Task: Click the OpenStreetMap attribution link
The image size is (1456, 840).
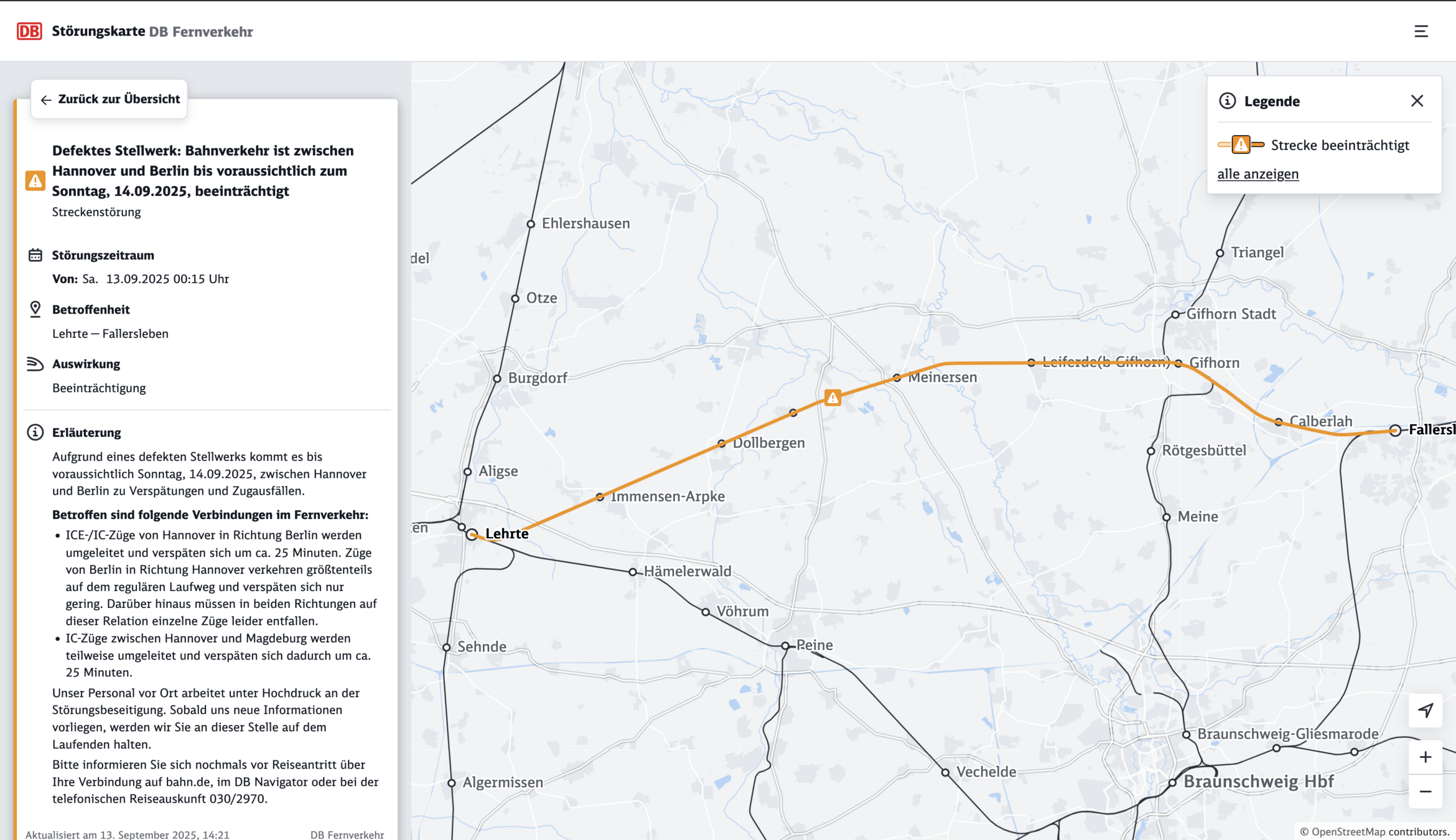Action: click(1348, 832)
